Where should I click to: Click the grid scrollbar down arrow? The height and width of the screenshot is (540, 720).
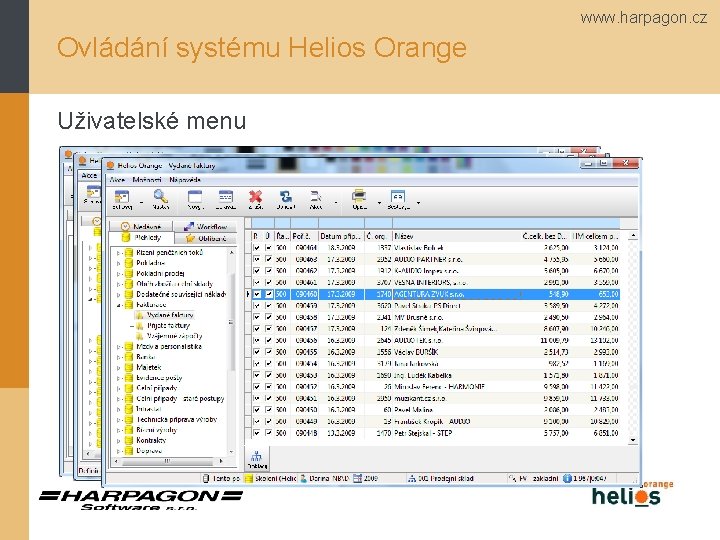633,440
